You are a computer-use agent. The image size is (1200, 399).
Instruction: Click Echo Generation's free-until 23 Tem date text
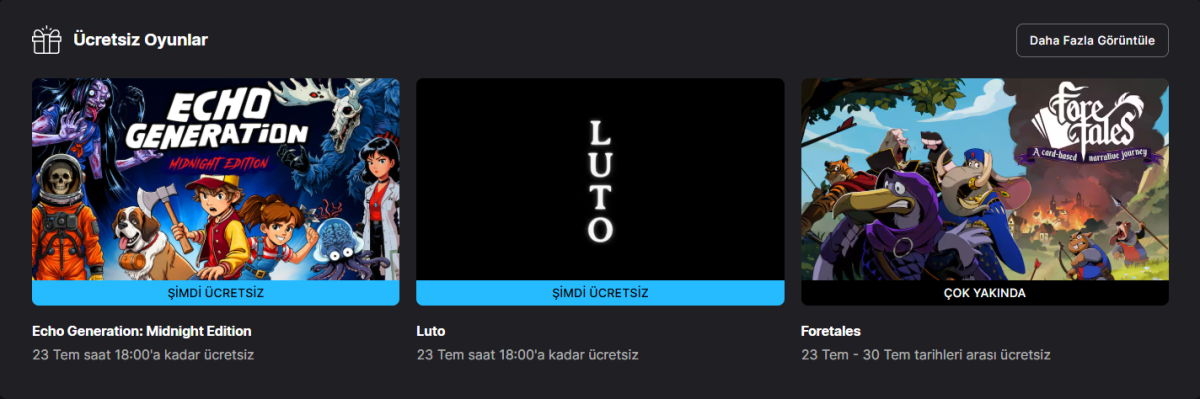click(143, 355)
